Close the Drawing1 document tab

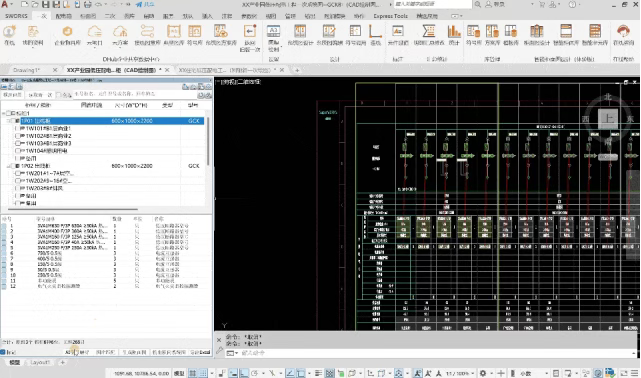click(55, 70)
